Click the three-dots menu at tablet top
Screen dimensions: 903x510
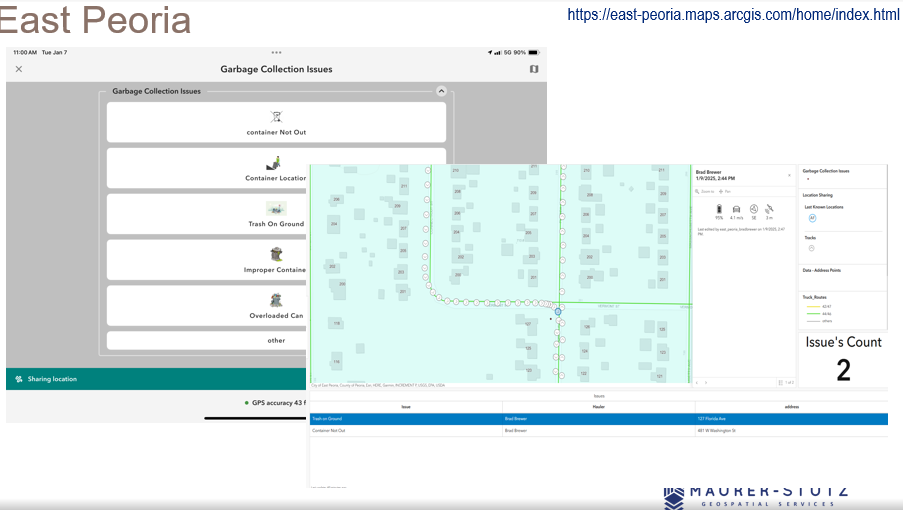pos(276,52)
